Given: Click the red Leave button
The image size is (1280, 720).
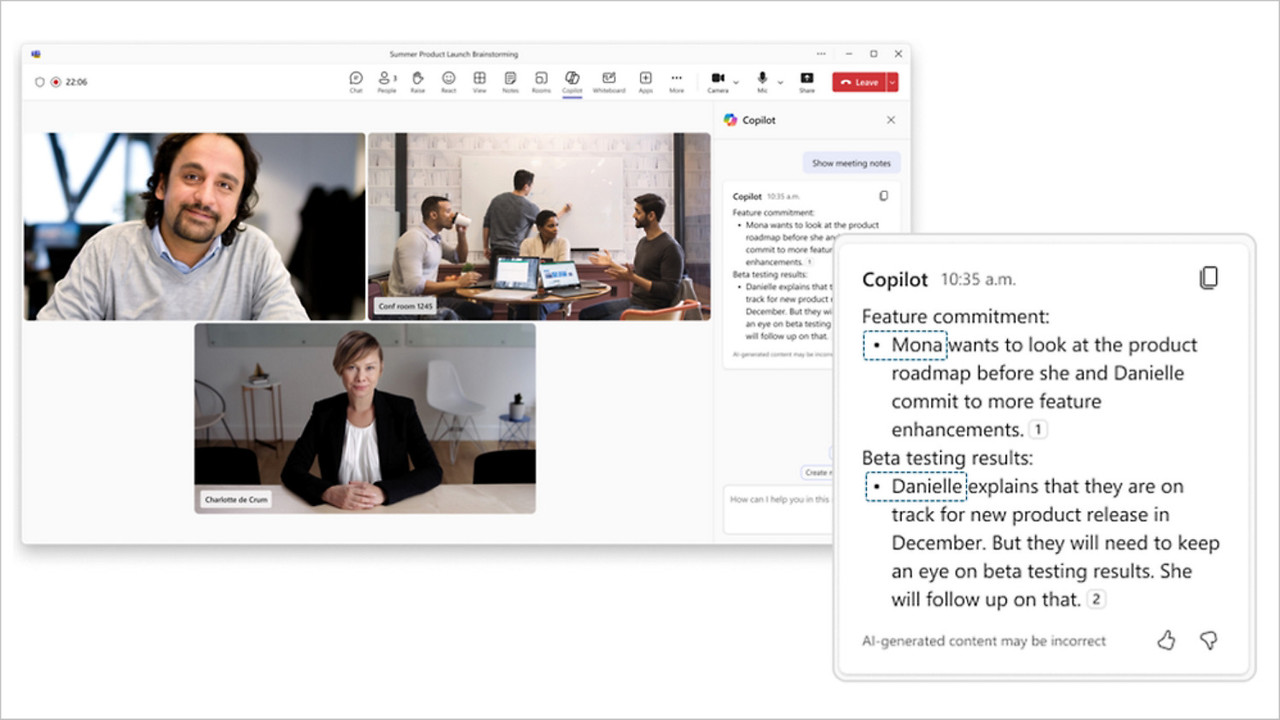Looking at the screenshot, I should point(859,82).
